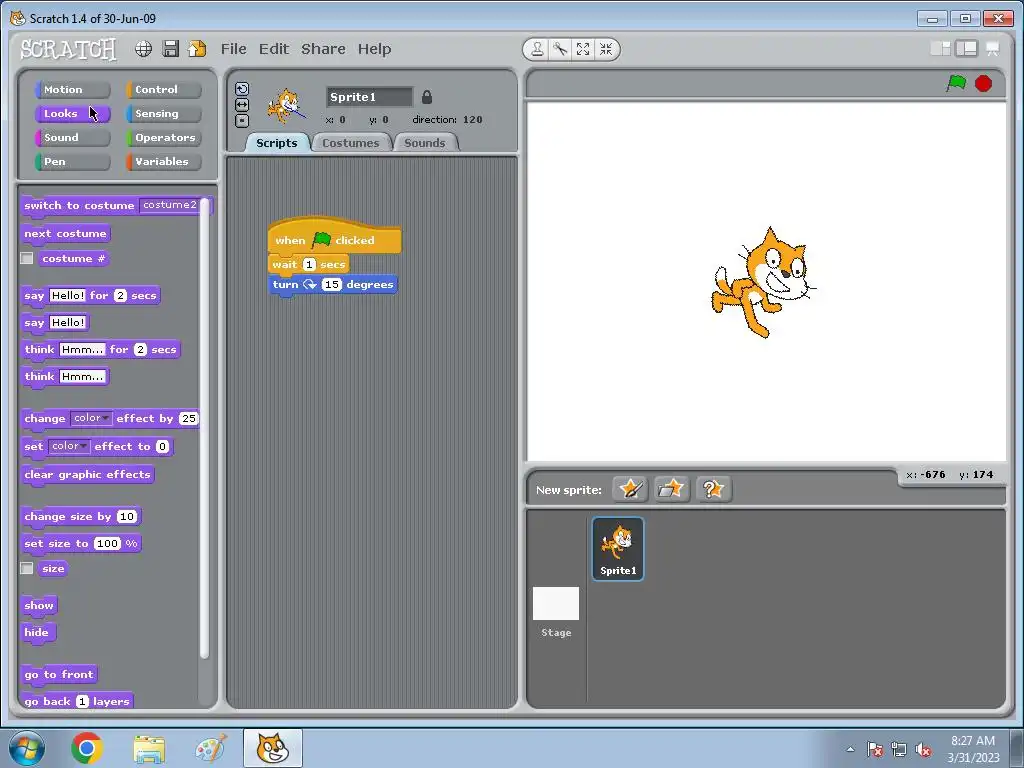Enable the size stage monitor checkbox
The image size is (1024, 768).
pos(27,568)
